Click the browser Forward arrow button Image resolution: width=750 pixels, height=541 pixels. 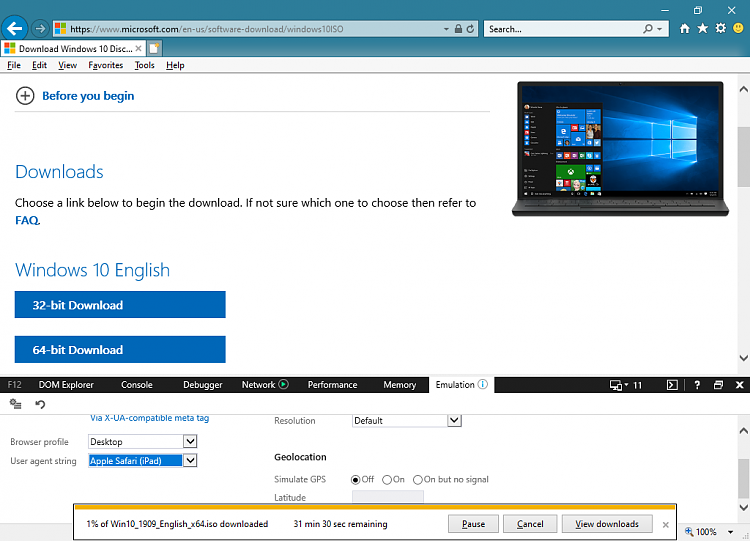point(40,29)
